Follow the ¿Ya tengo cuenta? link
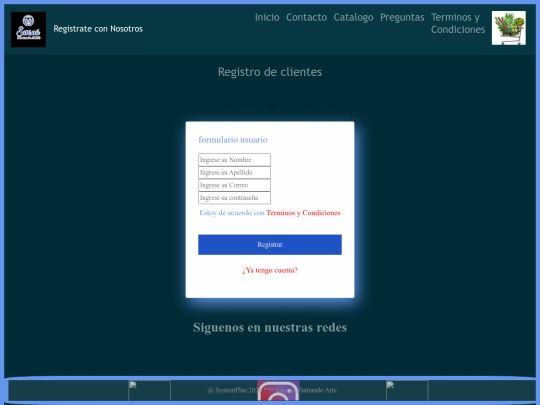 coord(270,270)
